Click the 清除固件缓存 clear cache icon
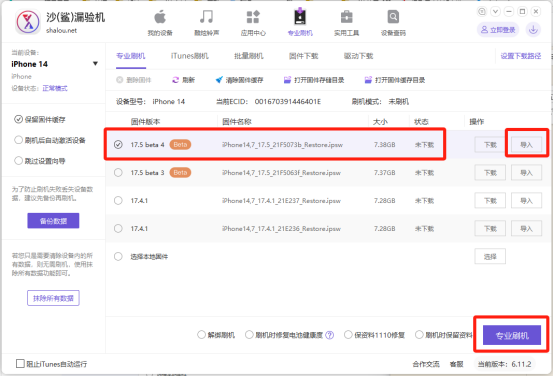Image resolution: width=553 pixels, height=377 pixels. coord(219,80)
